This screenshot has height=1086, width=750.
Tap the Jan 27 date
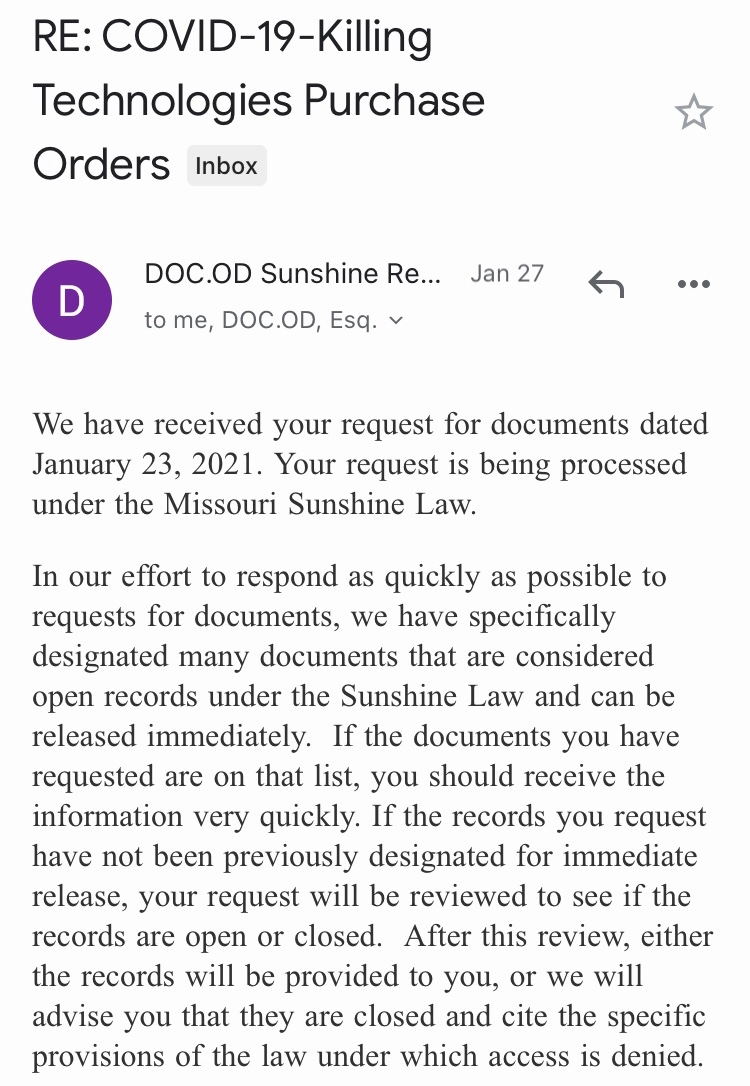pyautogui.click(x=507, y=274)
